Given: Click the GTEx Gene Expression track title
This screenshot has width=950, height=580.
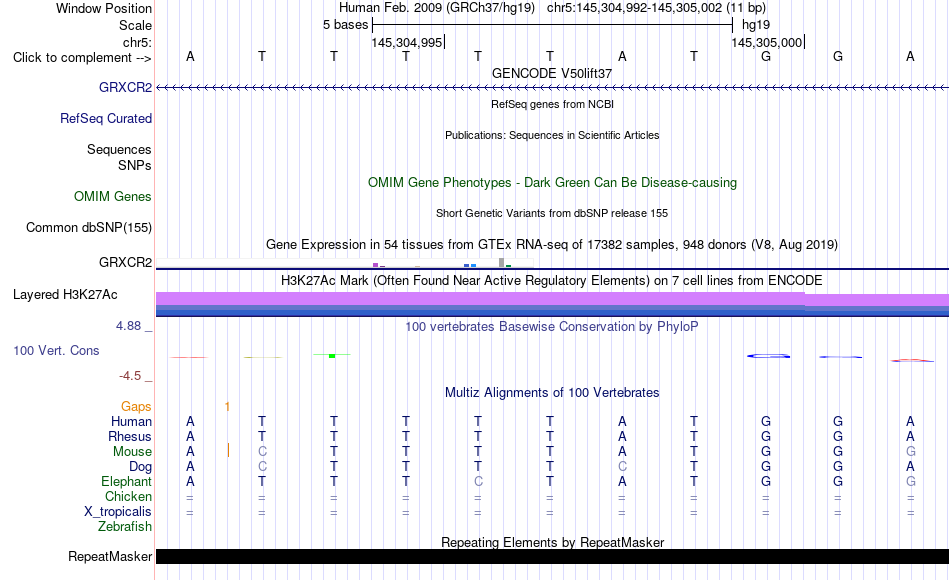Looking at the screenshot, I should point(552,244).
